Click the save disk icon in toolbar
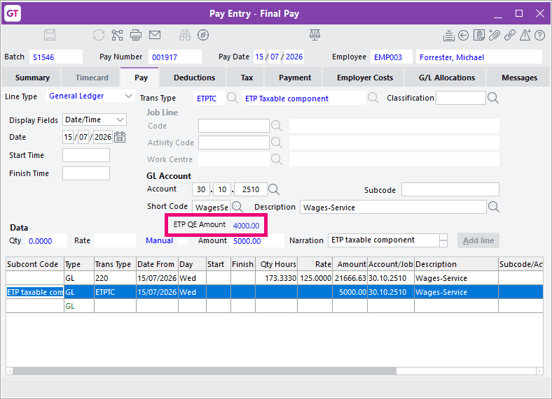This screenshot has width=552, height=399. pos(50,35)
